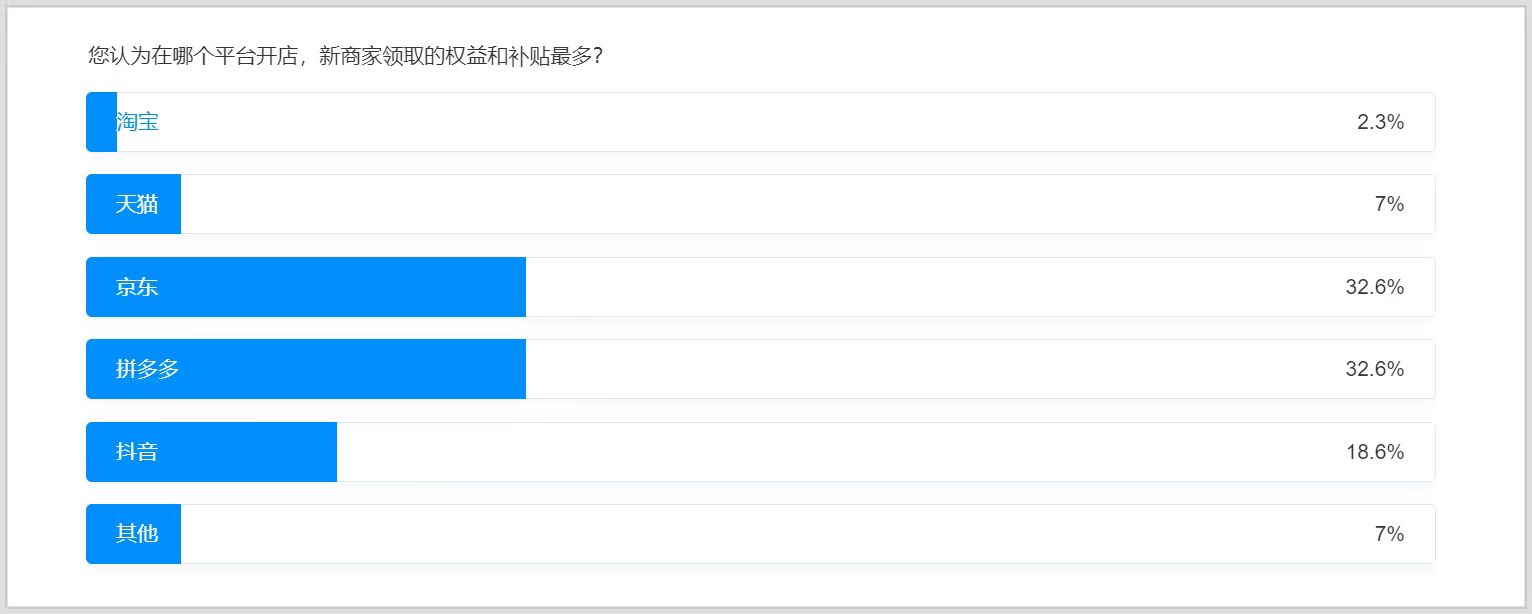Click the blue progress bar of 京东

tap(306, 287)
